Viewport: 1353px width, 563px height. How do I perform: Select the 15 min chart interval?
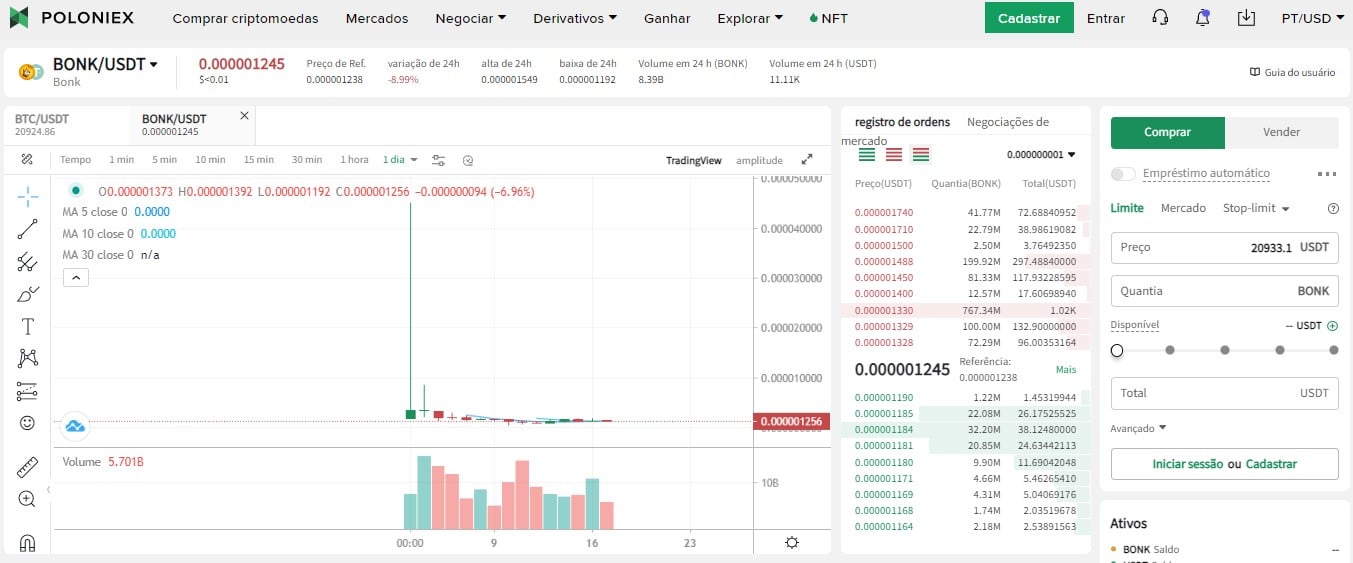point(258,160)
